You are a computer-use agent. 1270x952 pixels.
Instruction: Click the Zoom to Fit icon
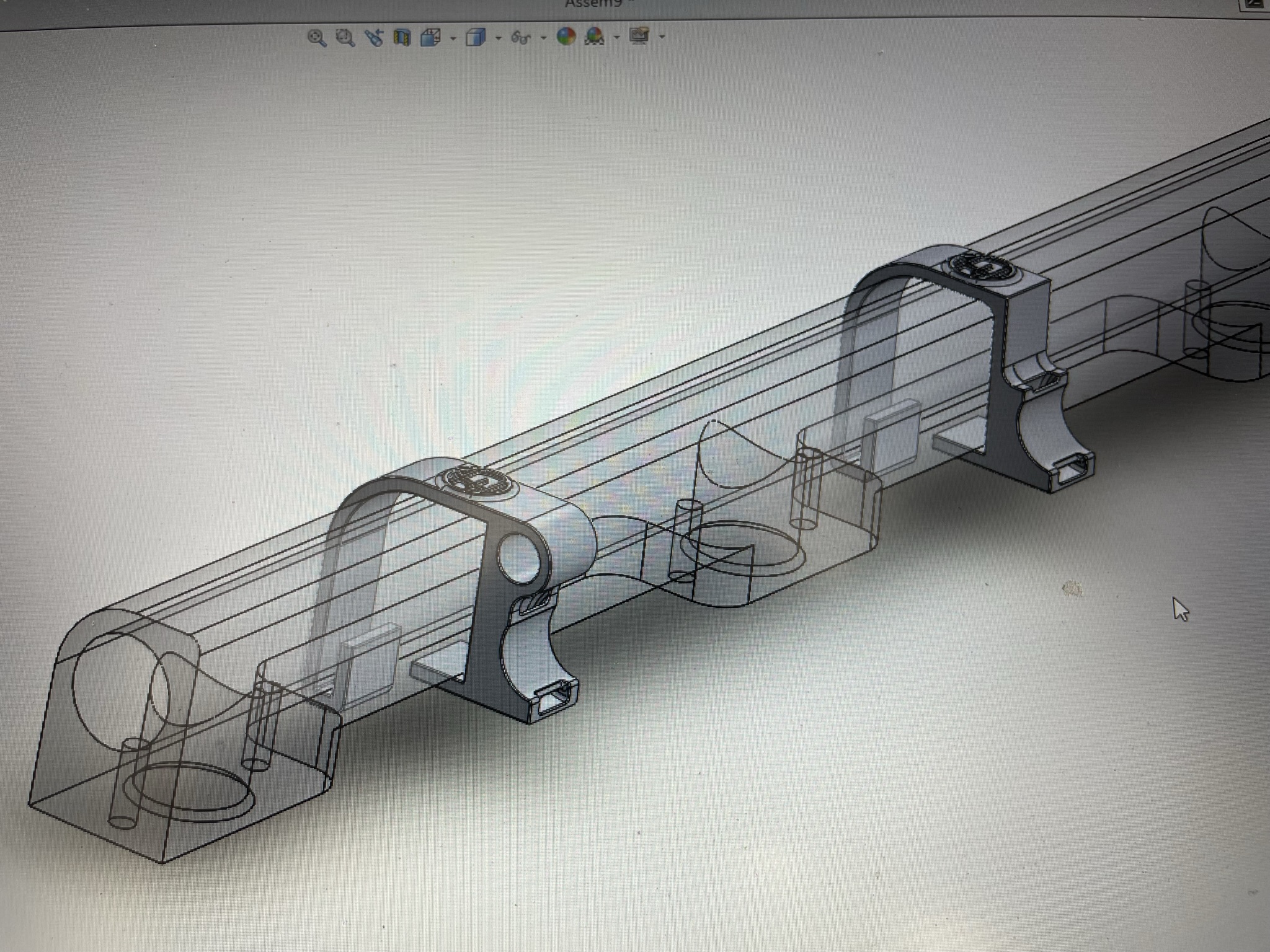tap(317, 38)
